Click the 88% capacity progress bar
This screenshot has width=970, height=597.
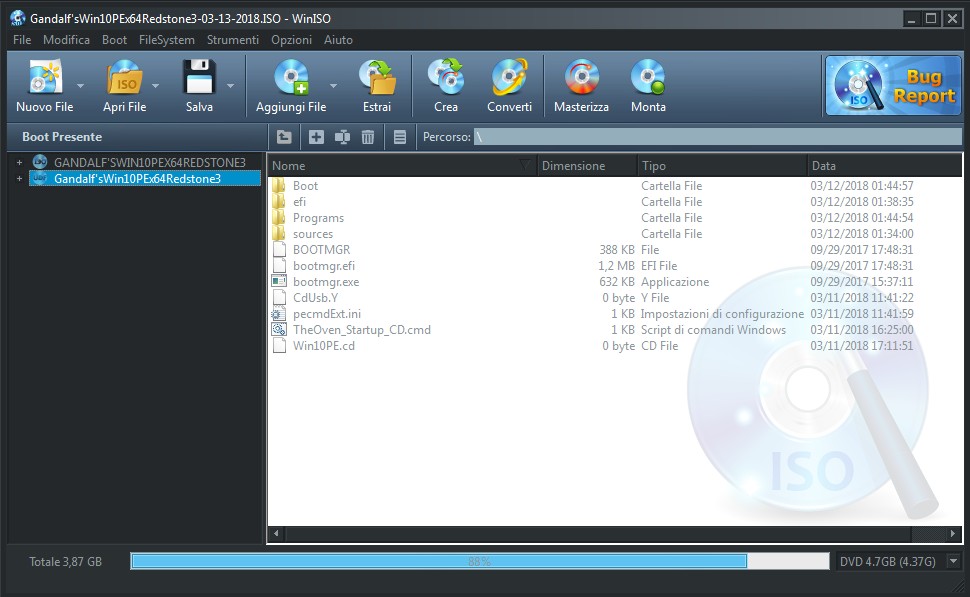[479, 561]
